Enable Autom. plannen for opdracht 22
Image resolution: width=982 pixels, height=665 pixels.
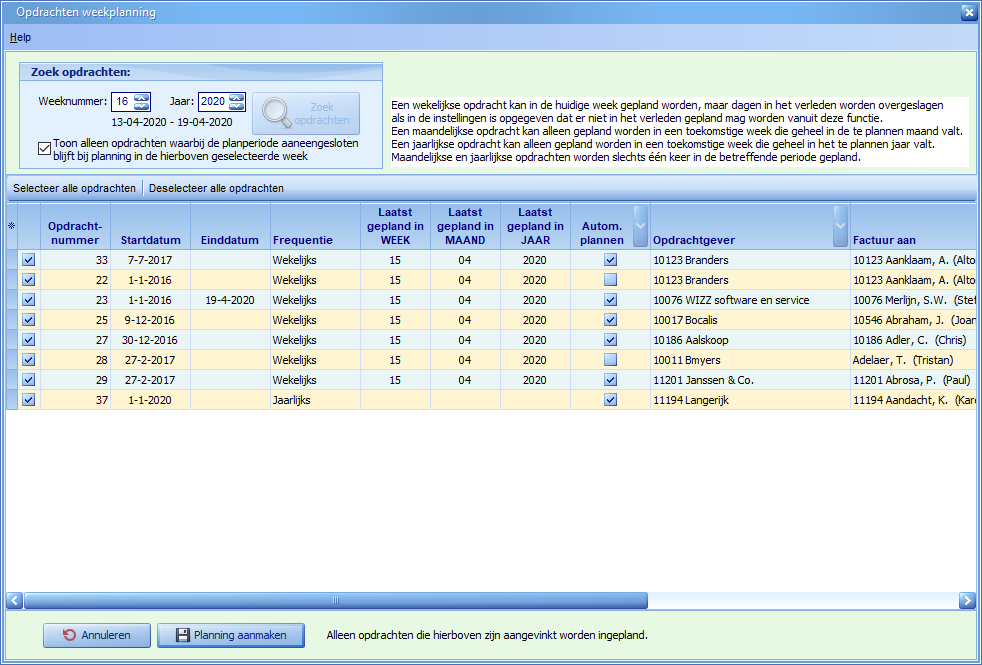click(611, 280)
